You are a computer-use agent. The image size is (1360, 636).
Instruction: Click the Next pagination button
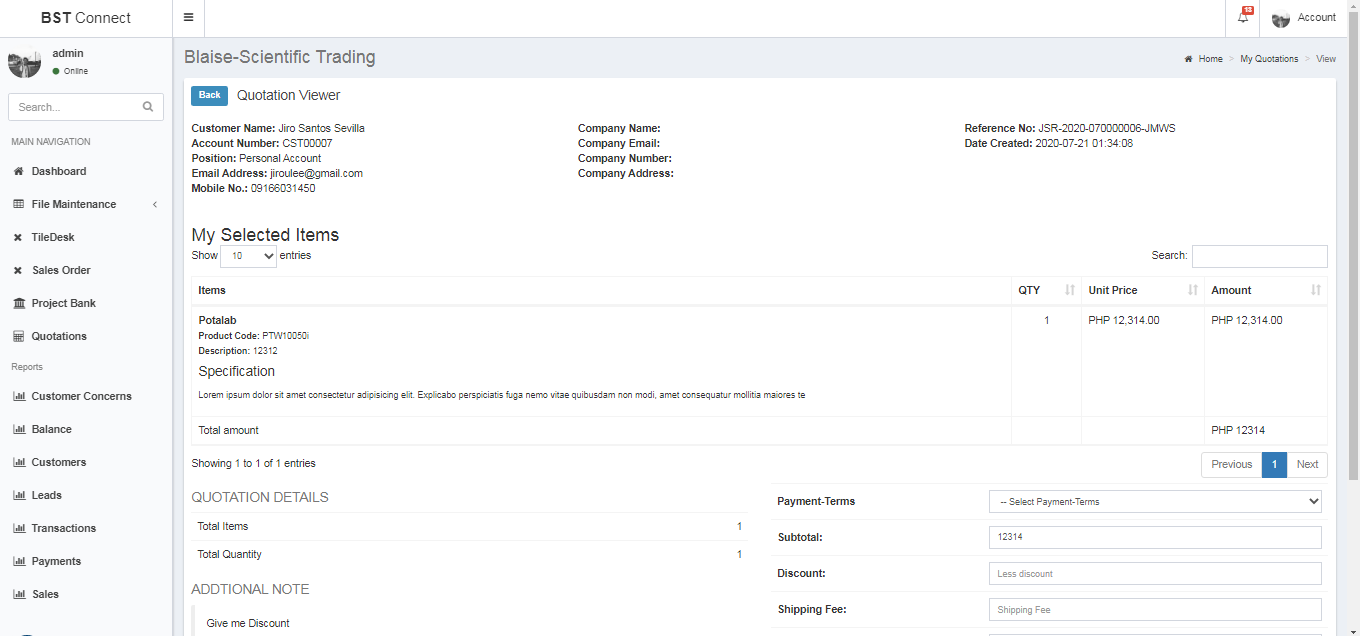[x=1307, y=464]
